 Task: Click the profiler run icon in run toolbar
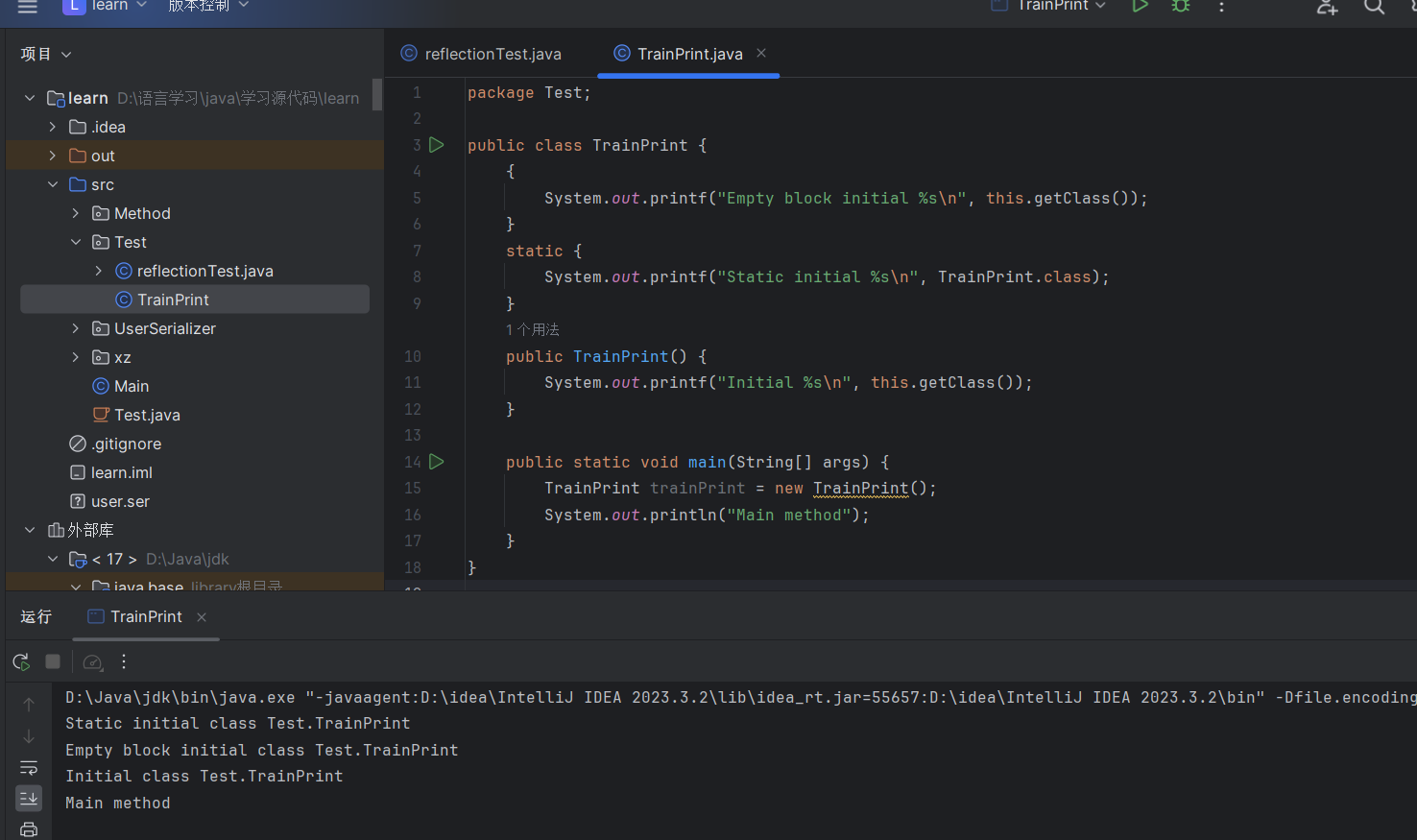pyautogui.click(x=92, y=661)
